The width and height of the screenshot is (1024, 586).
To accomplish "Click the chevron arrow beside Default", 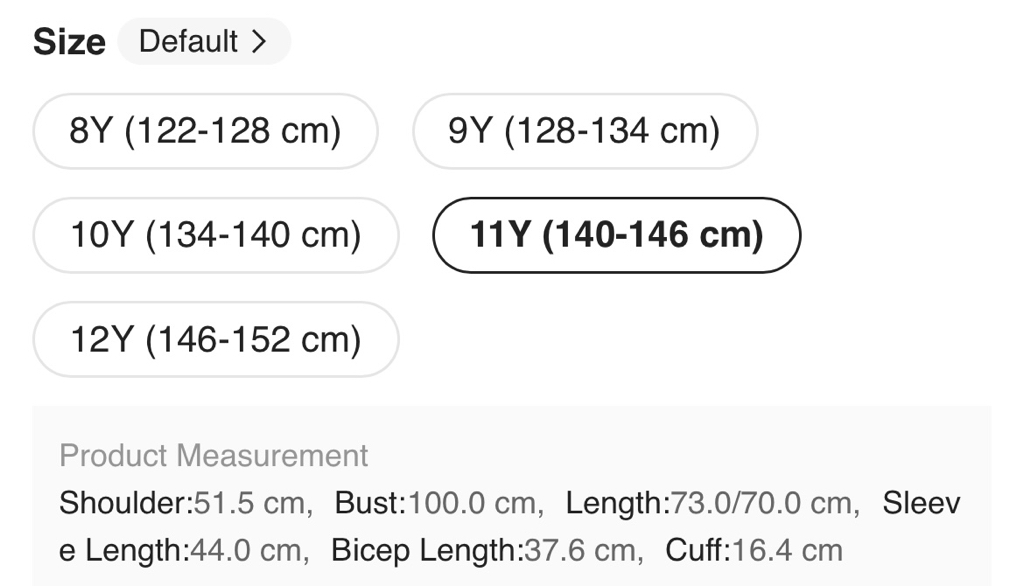I will point(259,42).
